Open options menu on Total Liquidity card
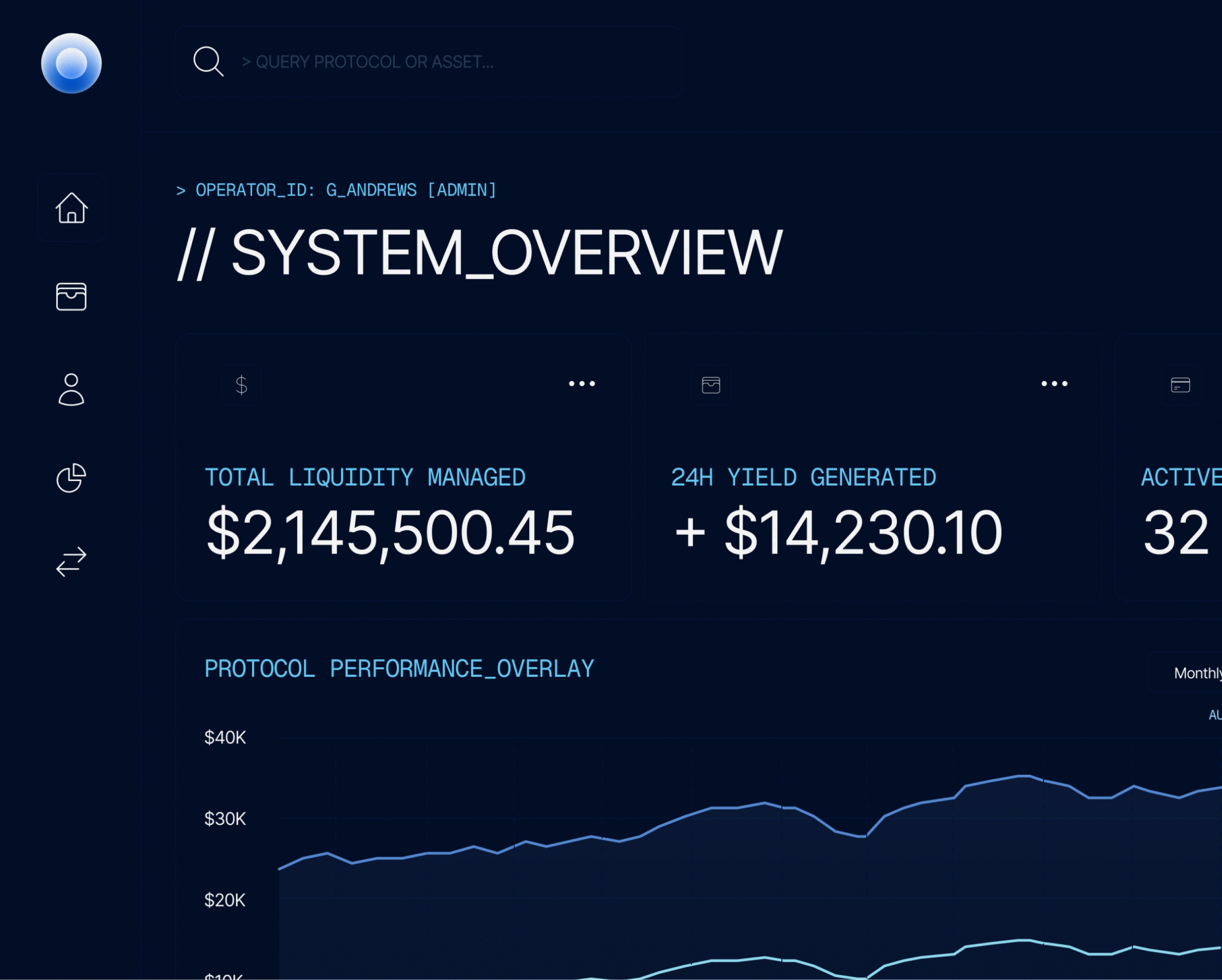This screenshot has height=980, width=1222. pos(582,384)
